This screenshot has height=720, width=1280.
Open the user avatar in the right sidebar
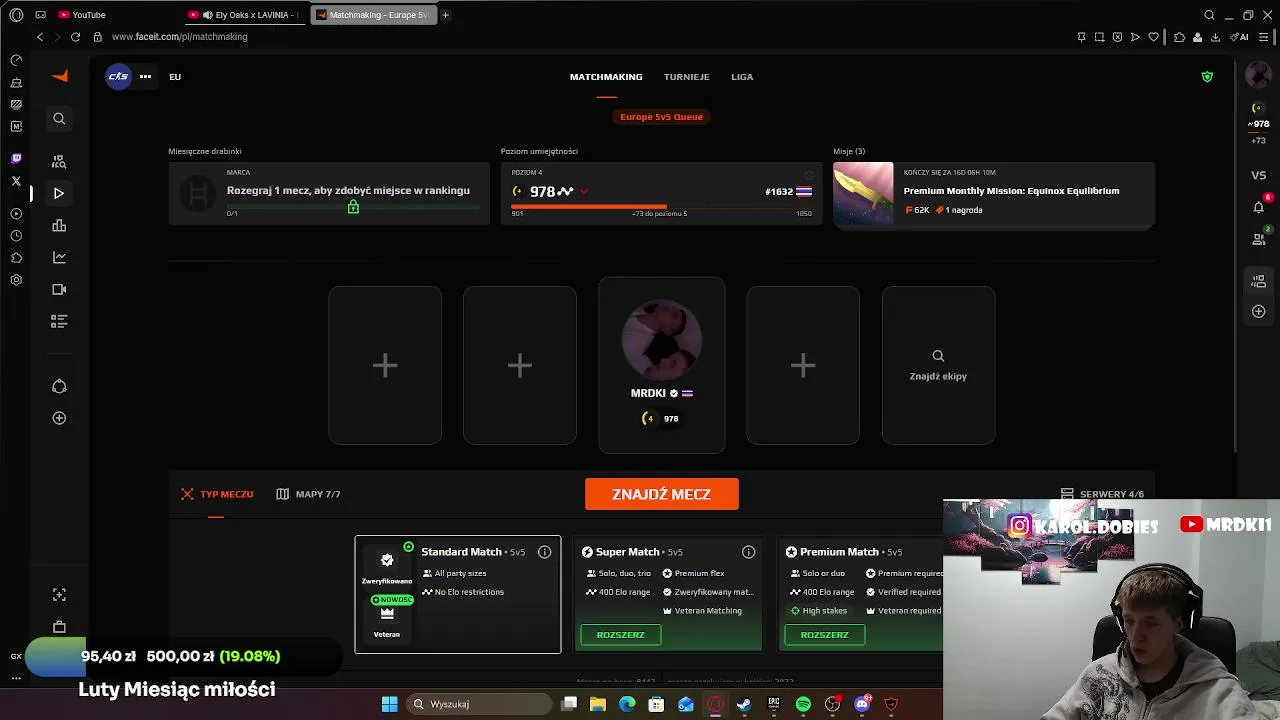pyautogui.click(x=1258, y=75)
